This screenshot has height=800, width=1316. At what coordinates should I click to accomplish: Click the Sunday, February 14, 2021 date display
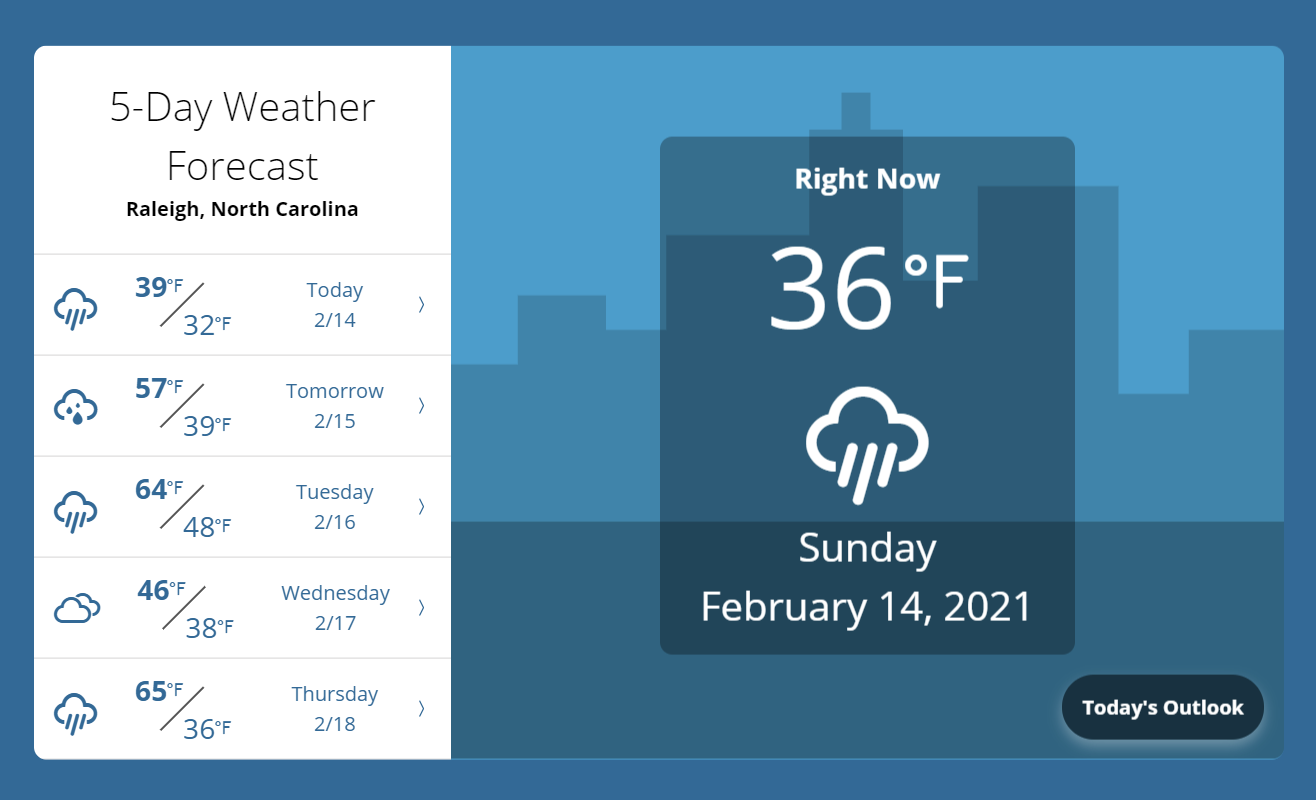867,578
